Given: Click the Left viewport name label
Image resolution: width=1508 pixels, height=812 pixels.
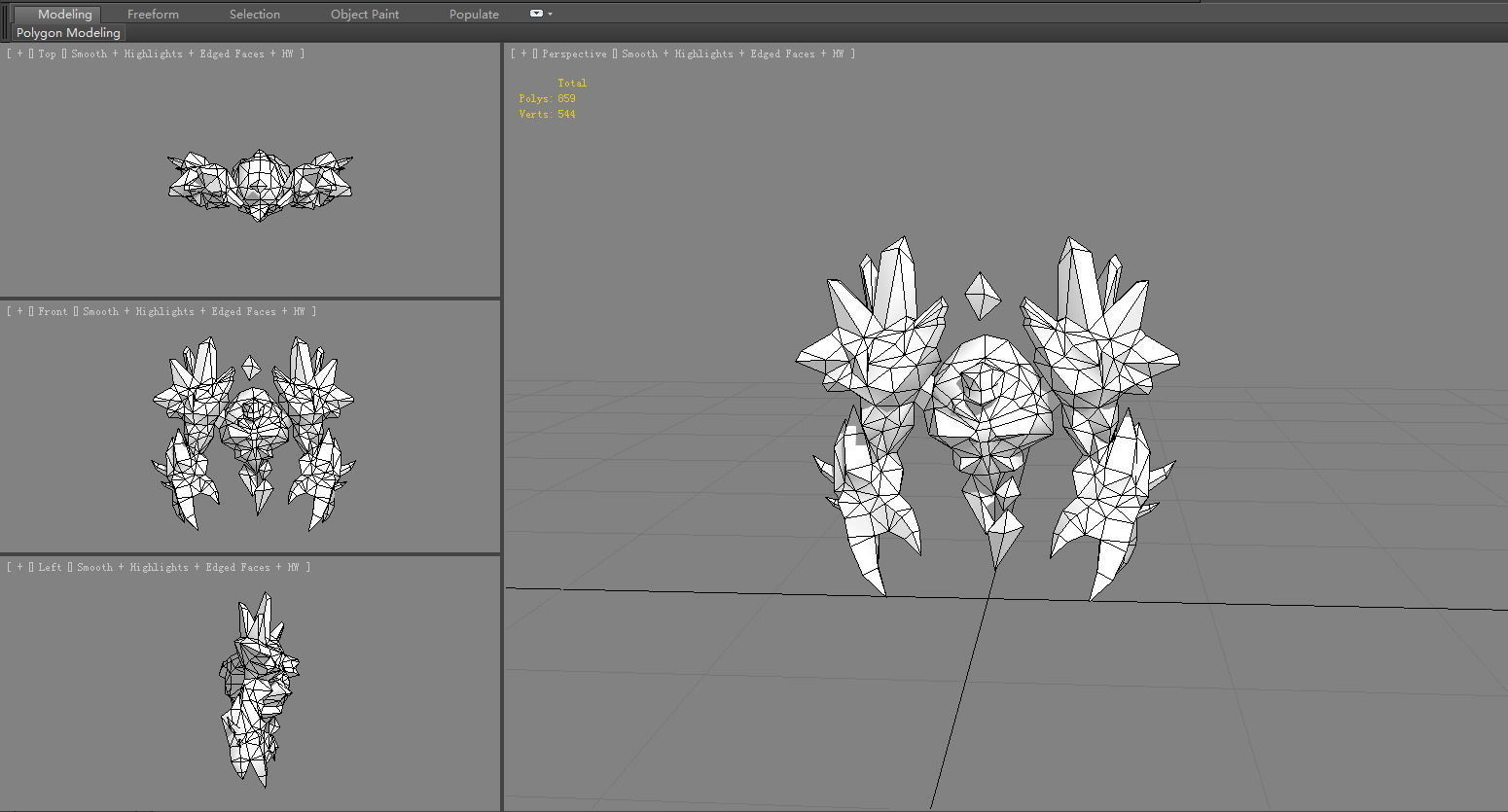Looking at the screenshot, I should 50,568.
